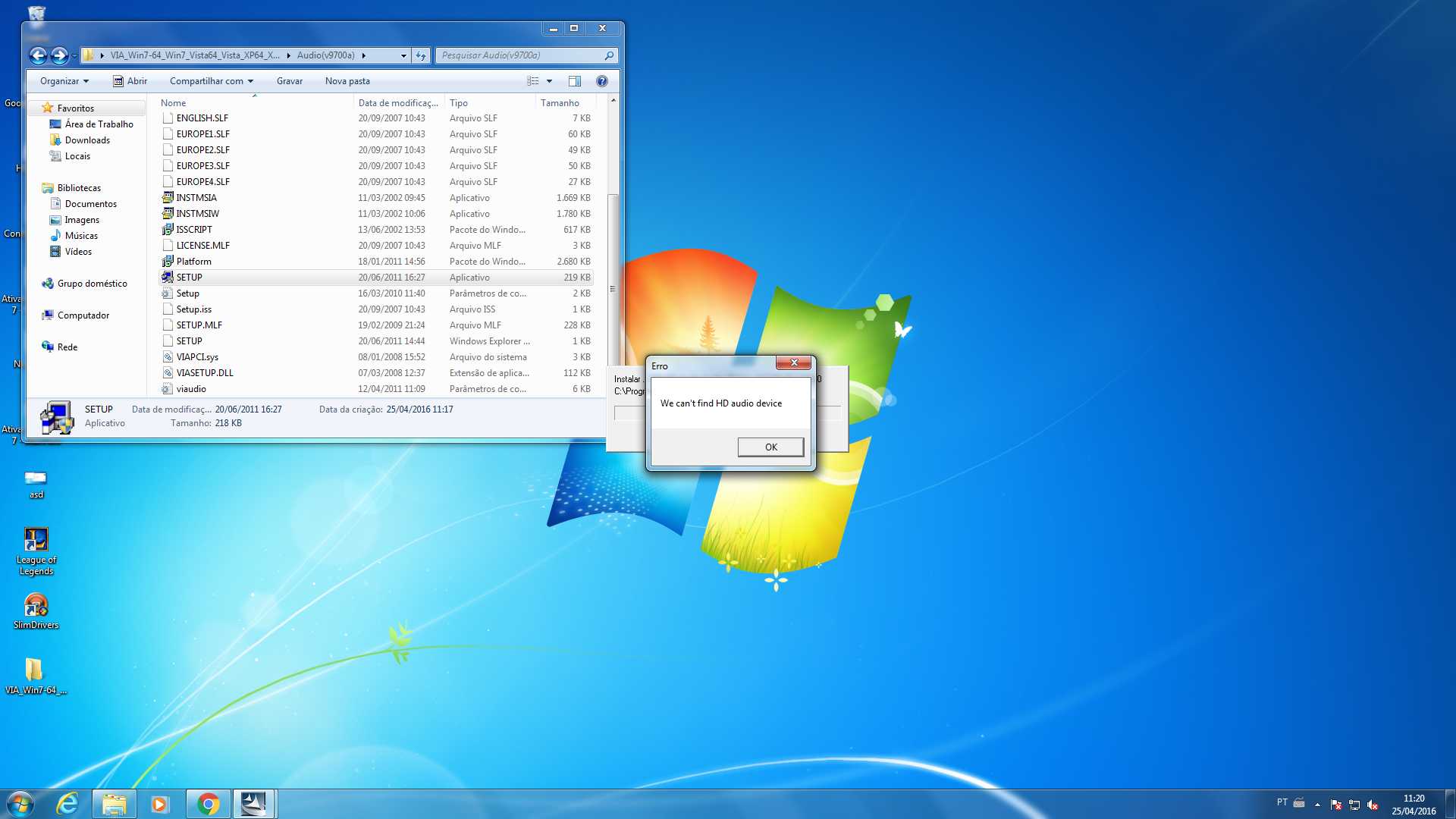Viewport: 1456px width, 819px height.
Task: Show hidden tray icons arrow
Action: click(x=1317, y=805)
